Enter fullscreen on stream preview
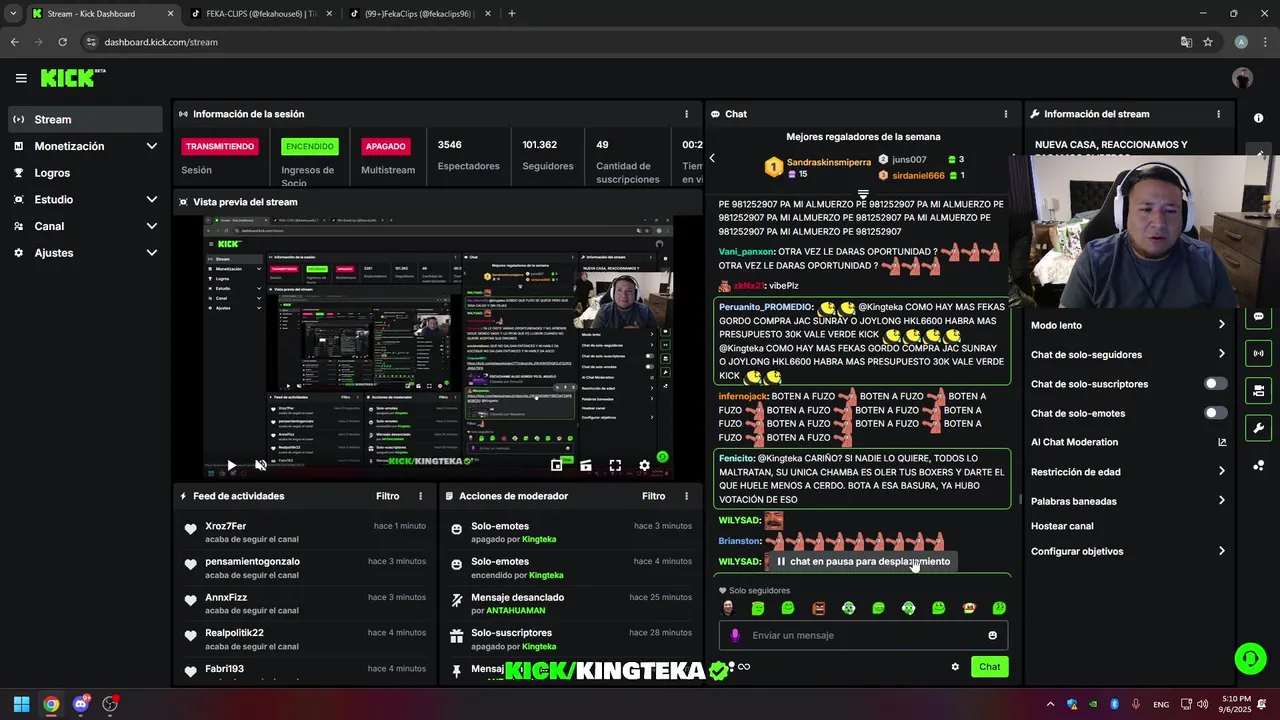 [615, 465]
